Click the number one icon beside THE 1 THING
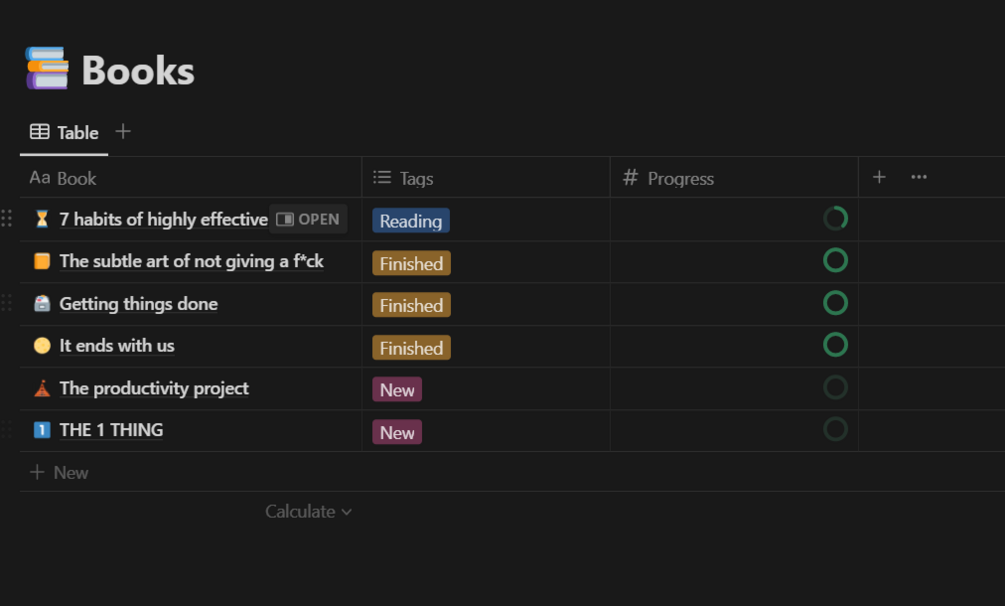Screen dimensions: 1005x606 pyautogui.click(x=42, y=430)
